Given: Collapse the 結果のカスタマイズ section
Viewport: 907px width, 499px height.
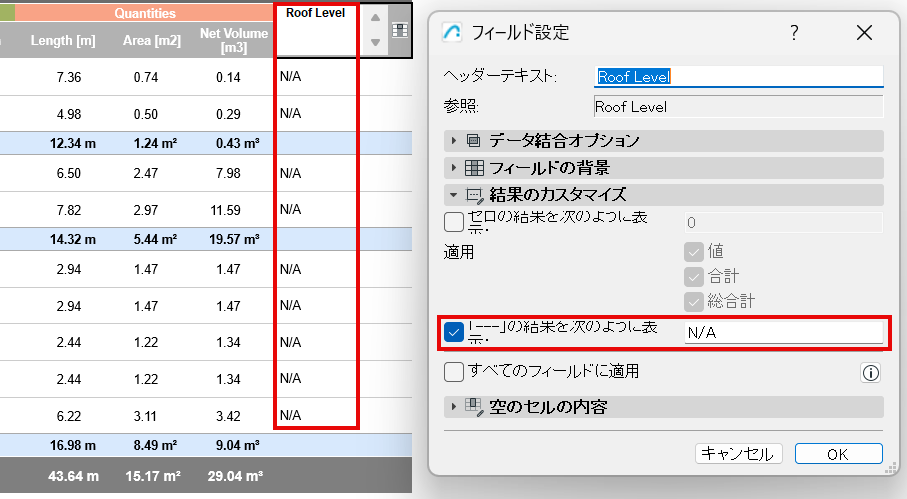Looking at the screenshot, I should pyautogui.click(x=663, y=195).
